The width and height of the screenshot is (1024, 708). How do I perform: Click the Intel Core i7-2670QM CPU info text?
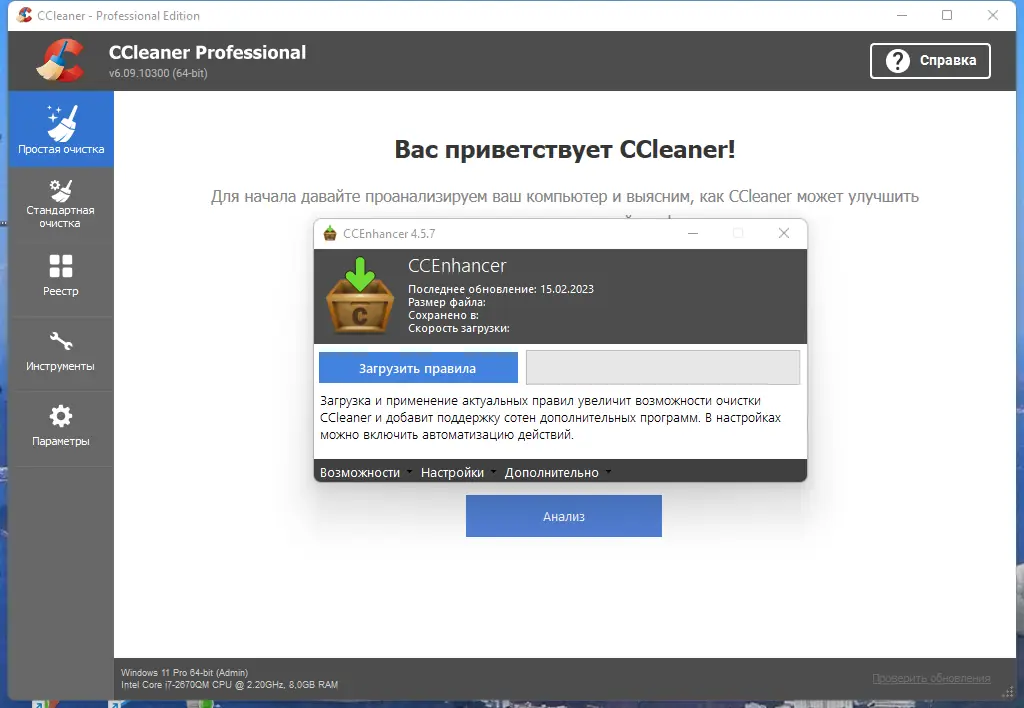229,684
